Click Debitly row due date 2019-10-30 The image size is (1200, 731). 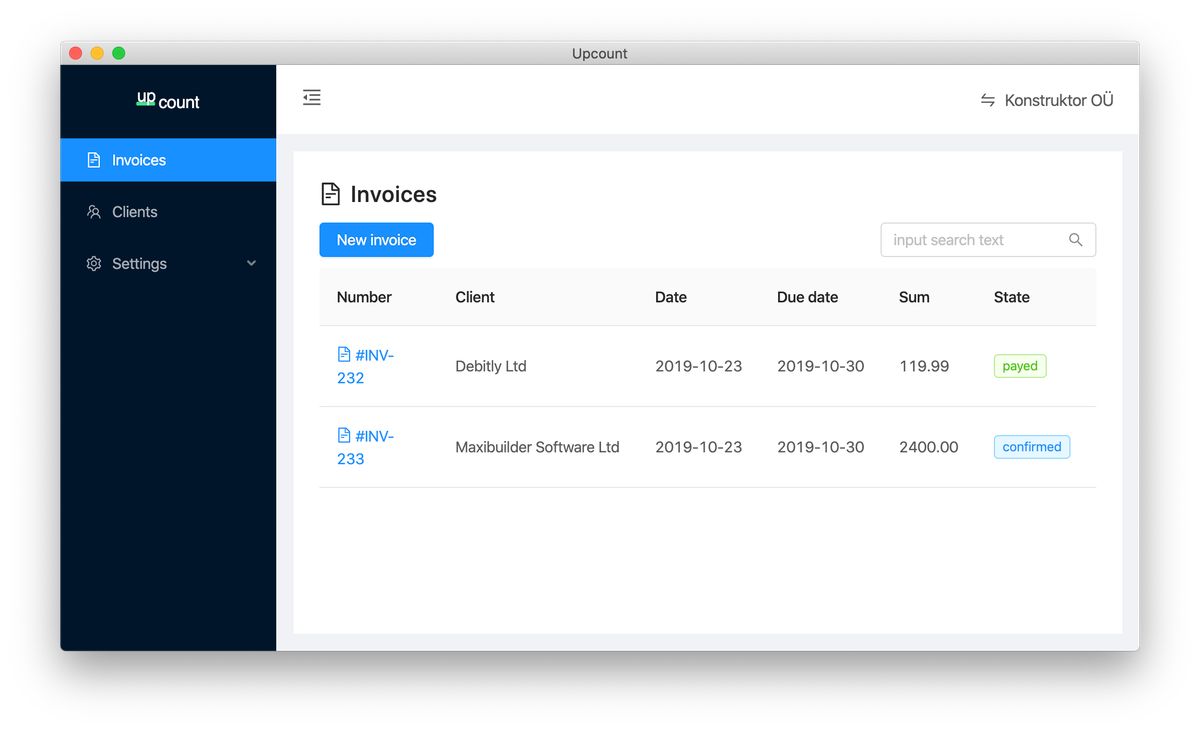coord(821,366)
